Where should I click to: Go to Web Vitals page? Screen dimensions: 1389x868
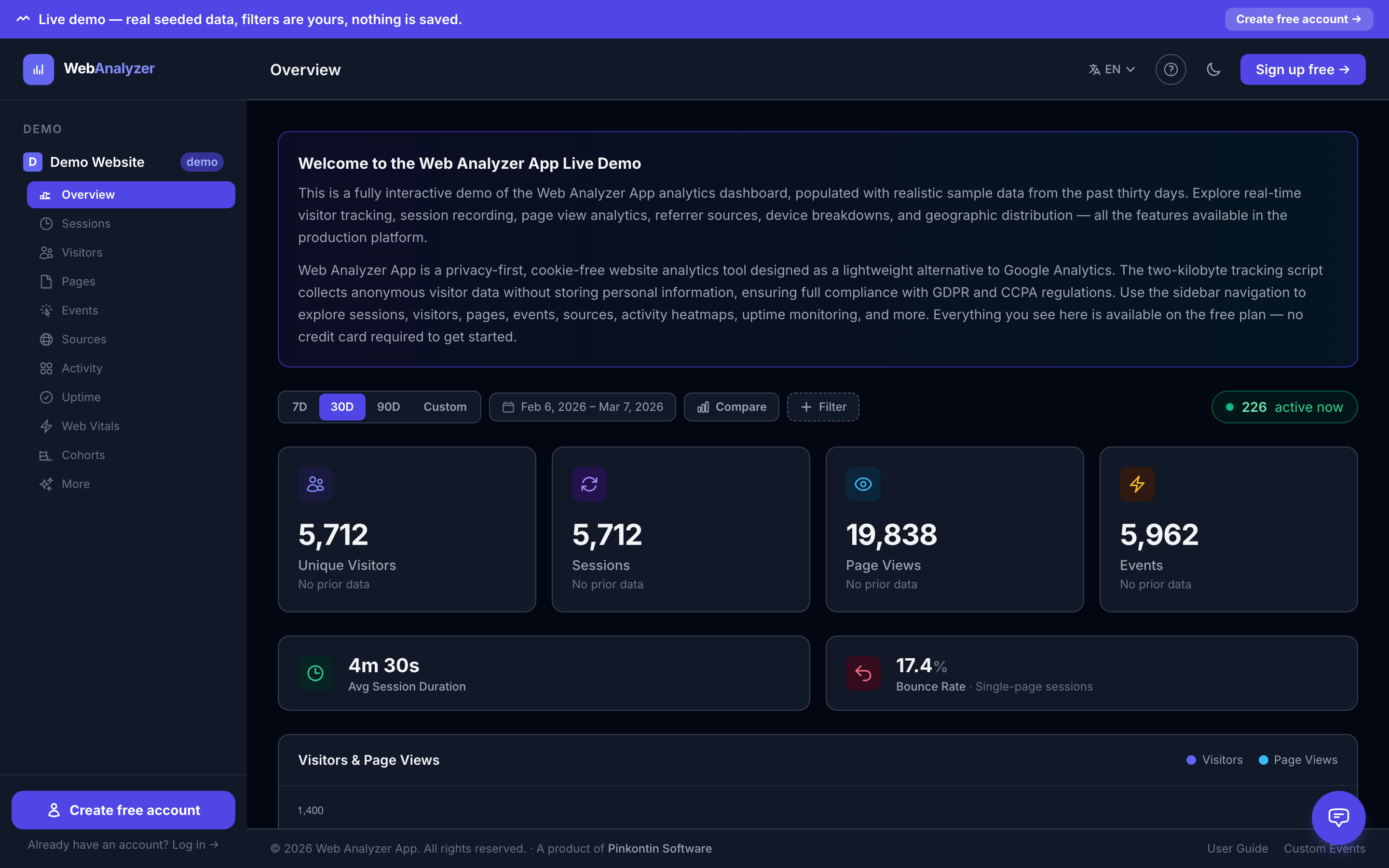tap(90, 426)
